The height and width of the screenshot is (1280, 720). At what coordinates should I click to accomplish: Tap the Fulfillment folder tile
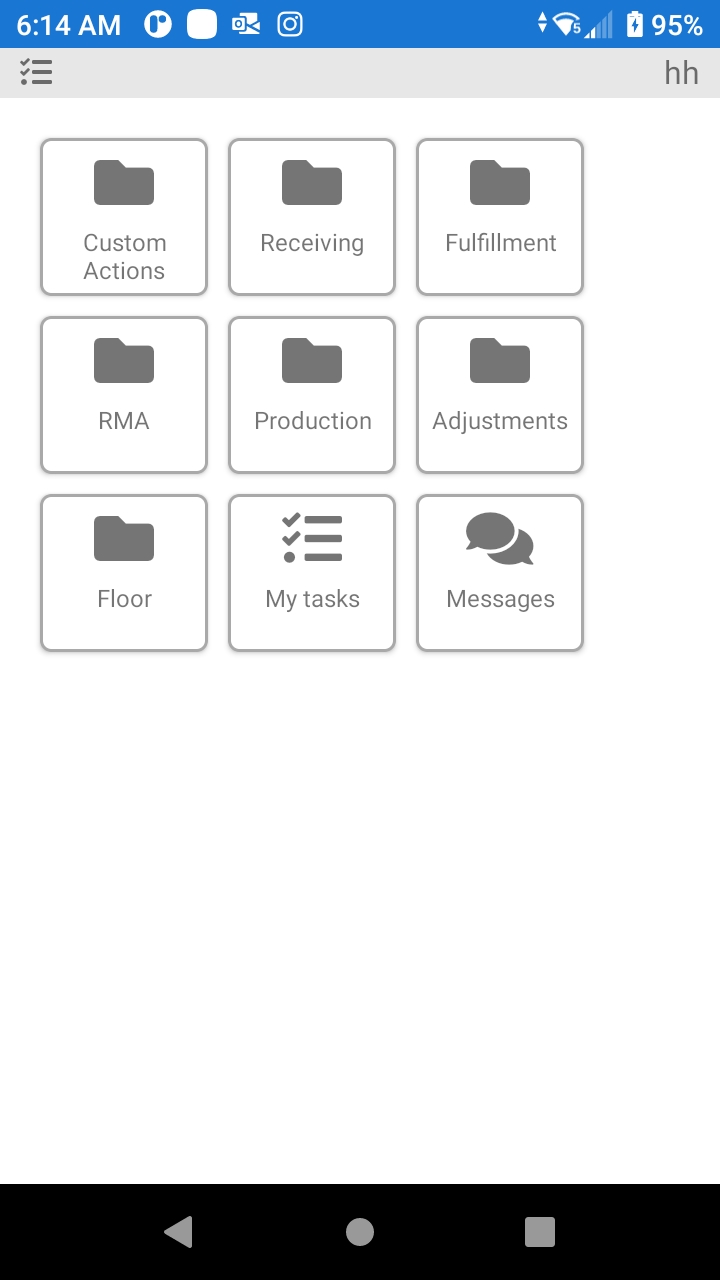pos(500,217)
